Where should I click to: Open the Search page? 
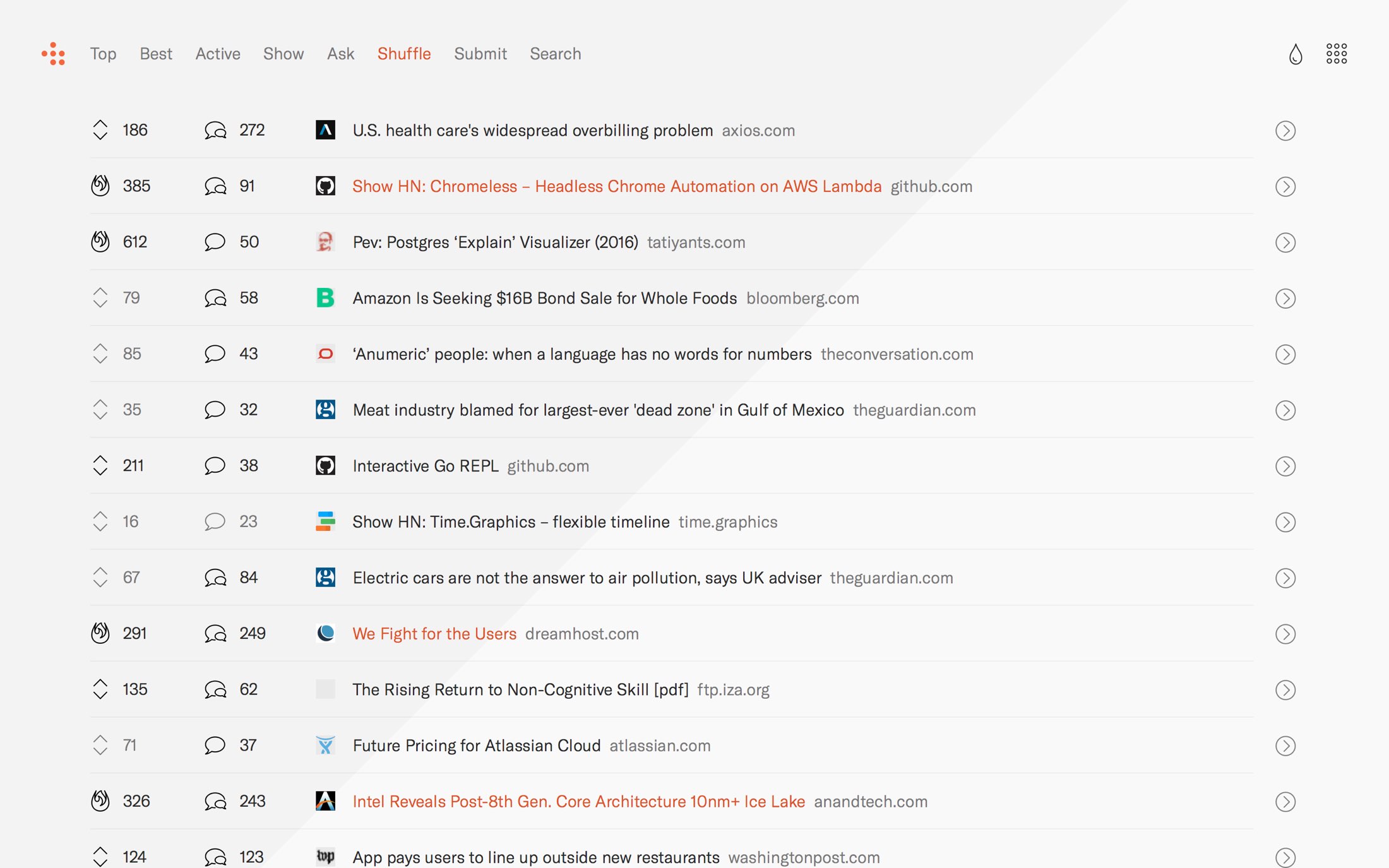tap(556, 54)
